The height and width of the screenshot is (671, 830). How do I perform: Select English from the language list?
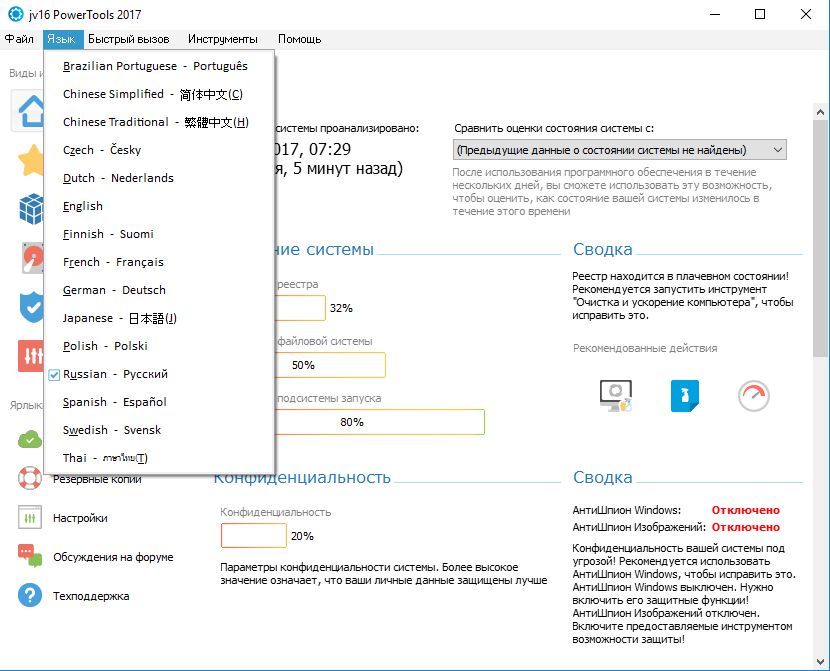pos(83,206)
